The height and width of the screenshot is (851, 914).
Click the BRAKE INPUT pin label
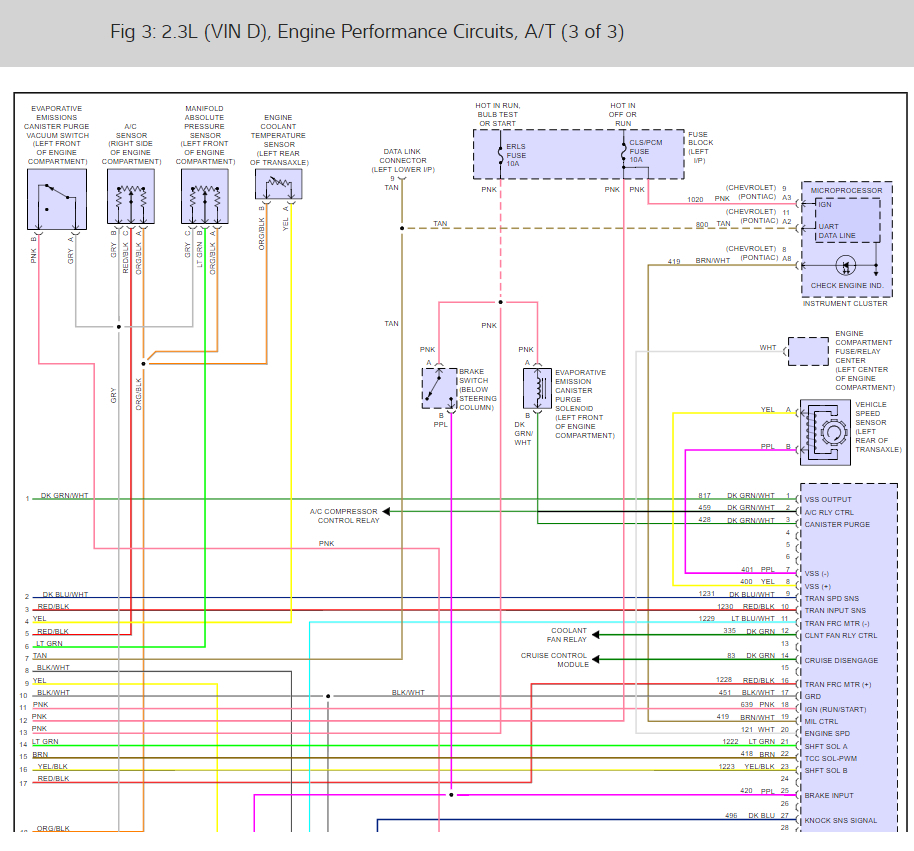tap(829, 795)
